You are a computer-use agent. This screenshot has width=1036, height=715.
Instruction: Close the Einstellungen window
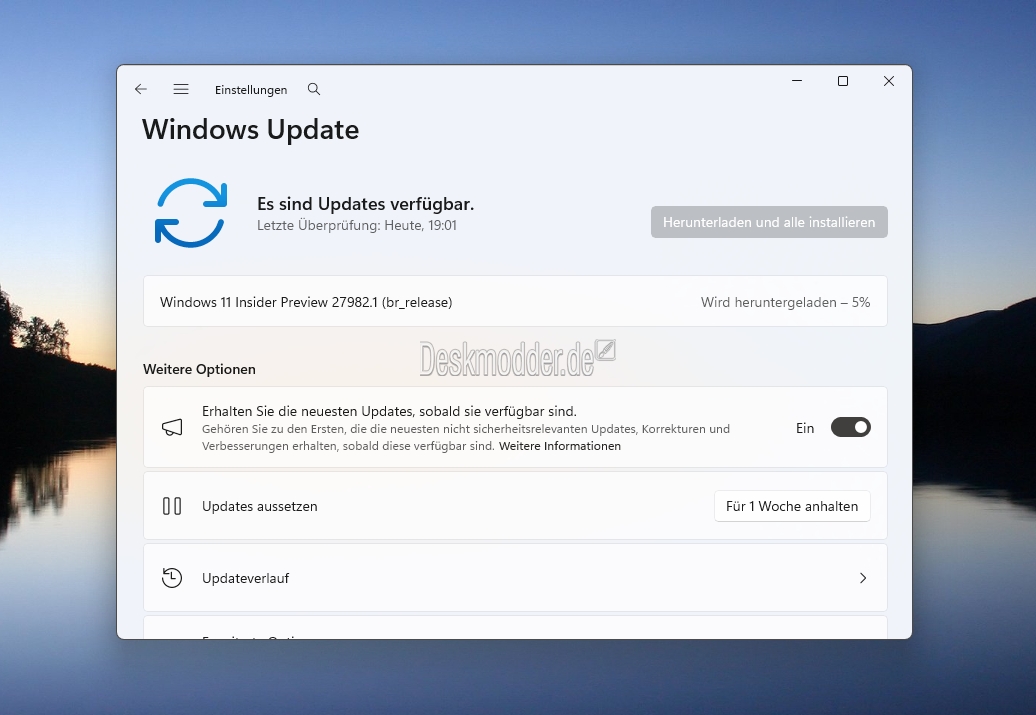point(889,81)
